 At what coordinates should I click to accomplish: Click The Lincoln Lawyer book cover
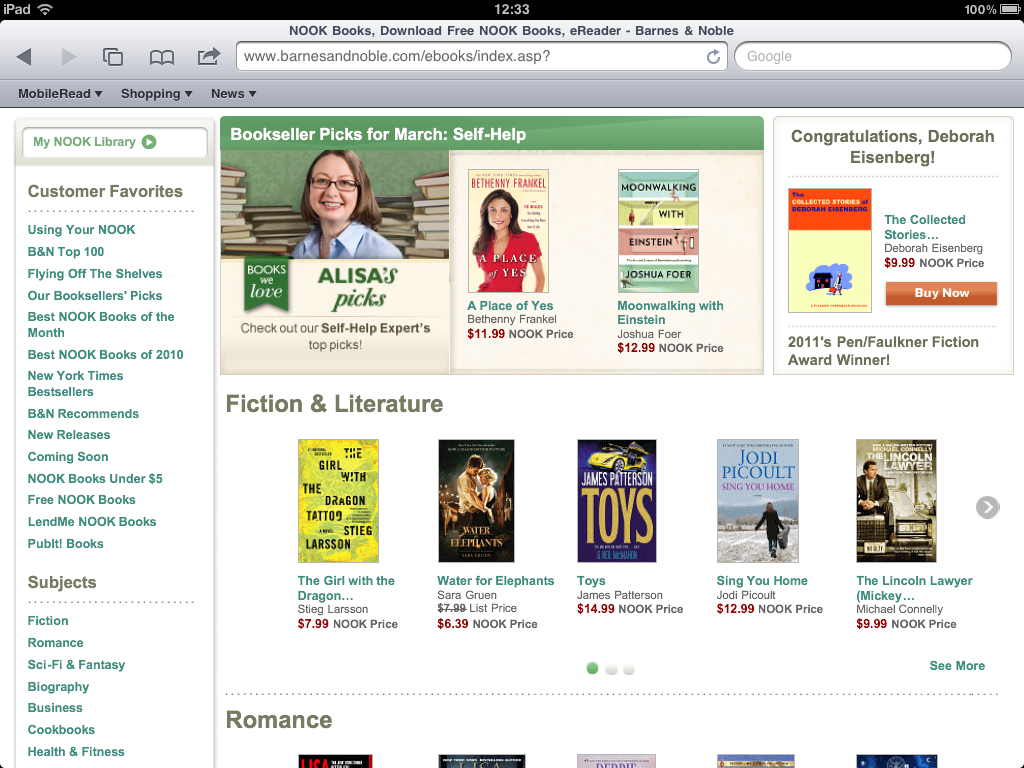896,501
